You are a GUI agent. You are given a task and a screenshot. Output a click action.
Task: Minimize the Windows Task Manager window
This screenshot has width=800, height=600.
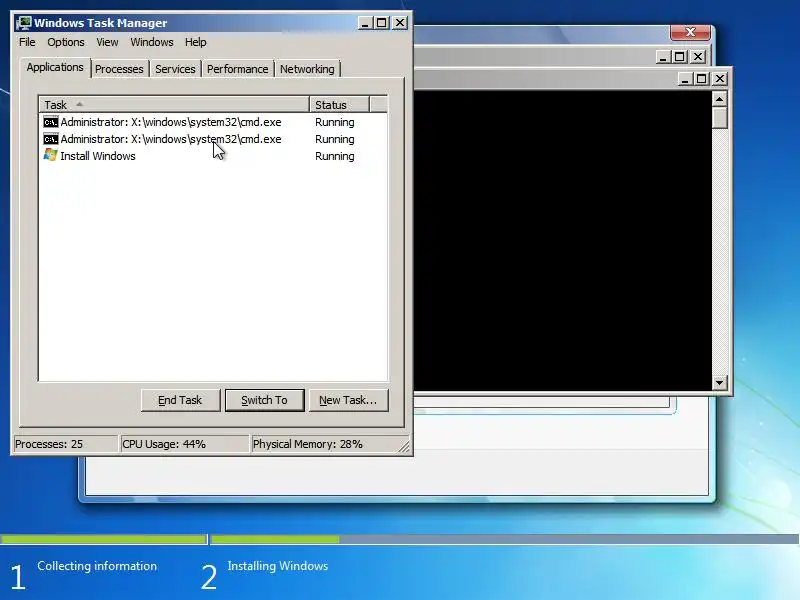(x=365, y=23)
